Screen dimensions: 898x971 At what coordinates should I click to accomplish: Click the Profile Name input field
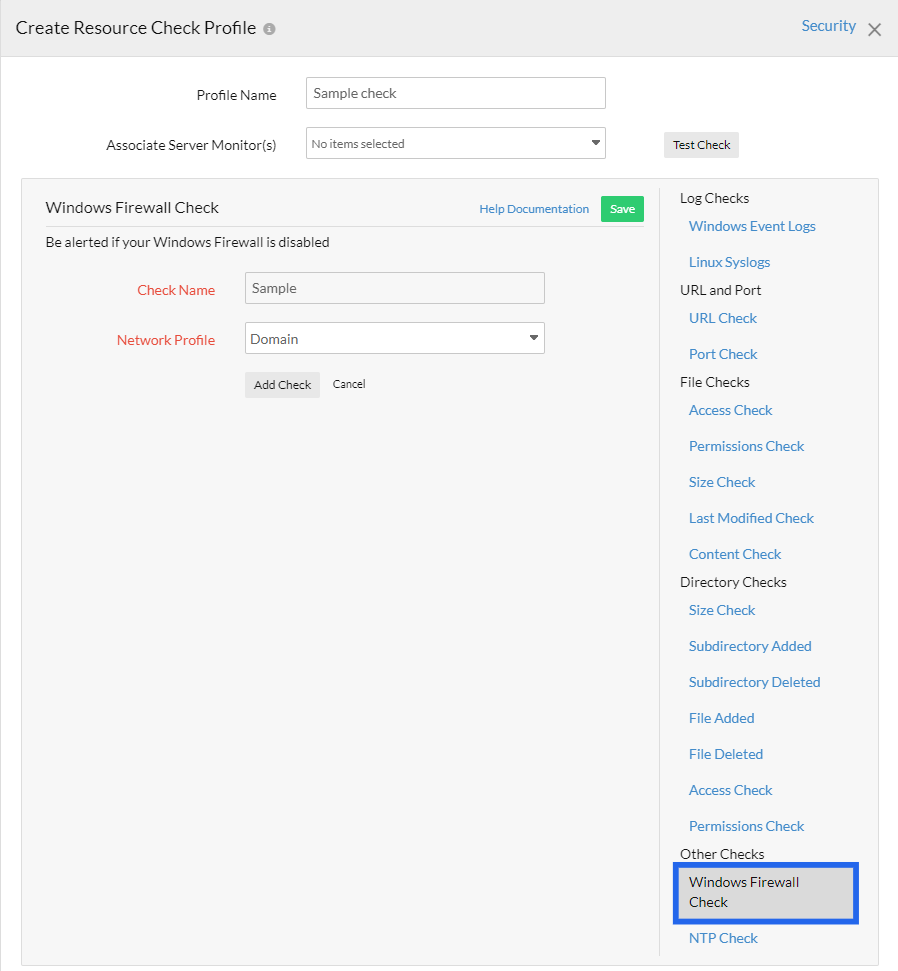tap(456, 93)
